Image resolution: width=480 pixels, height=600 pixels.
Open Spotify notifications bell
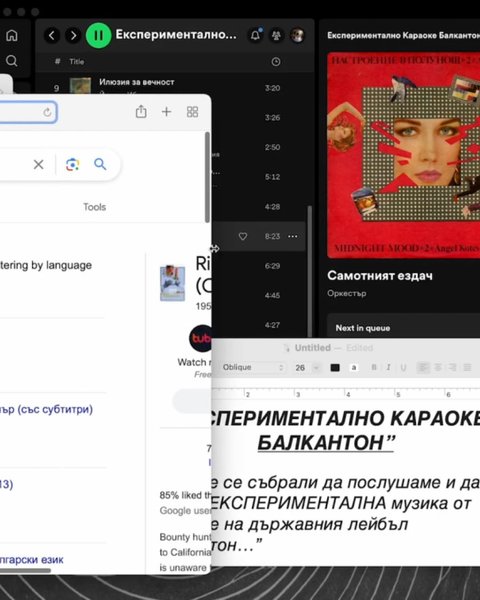pos(255,35)
